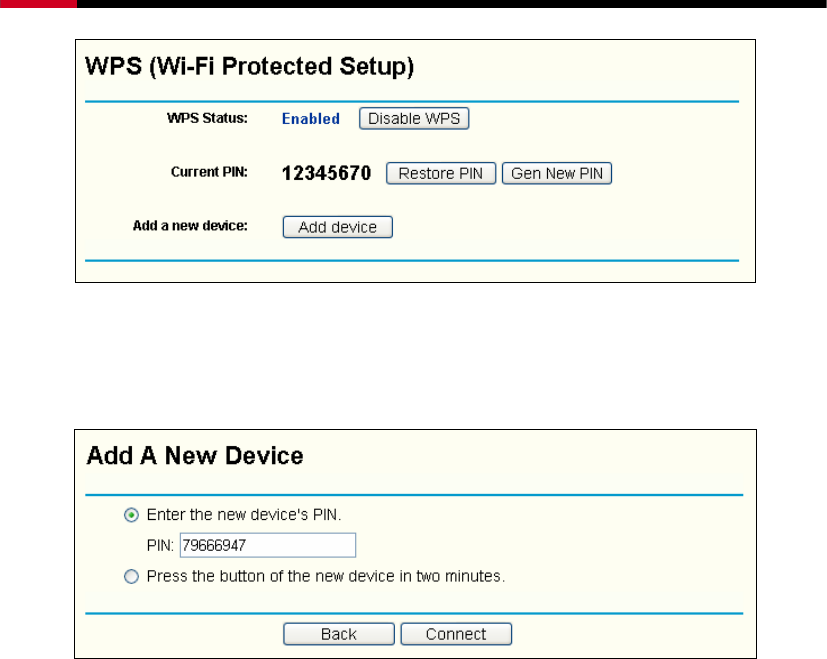Click the Enter the new device's PIN label text
This screenshot has height=659, width=827.
pyautogui.click(x=244, y=514)
